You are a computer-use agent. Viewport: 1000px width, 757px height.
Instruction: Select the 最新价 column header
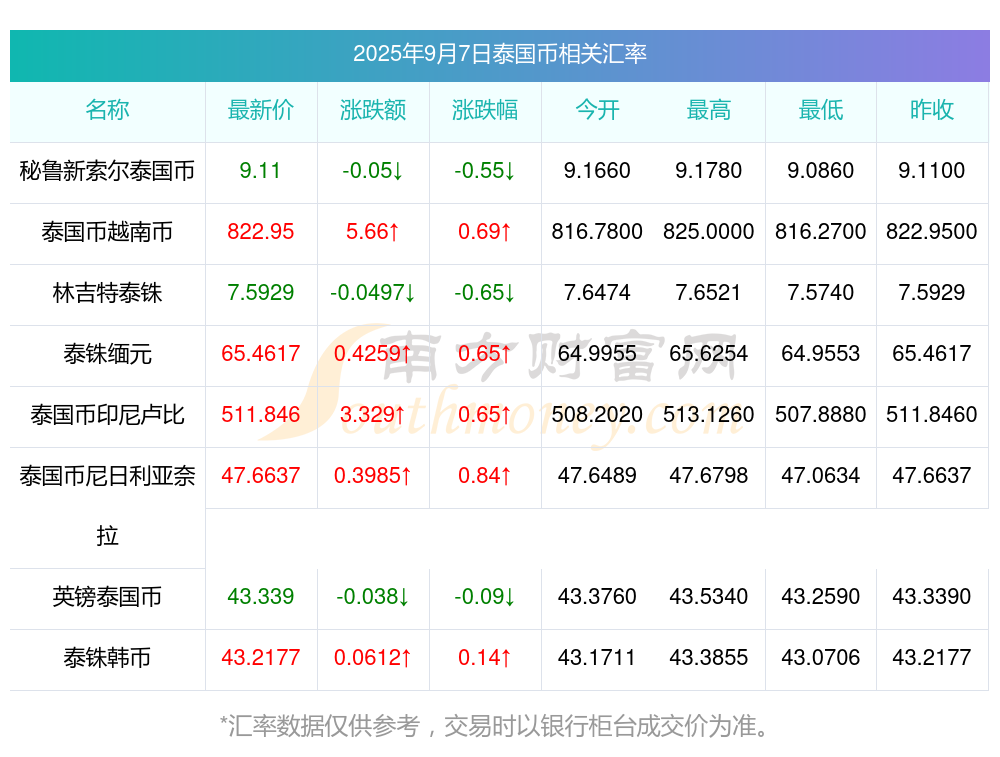tap(260, 110)
